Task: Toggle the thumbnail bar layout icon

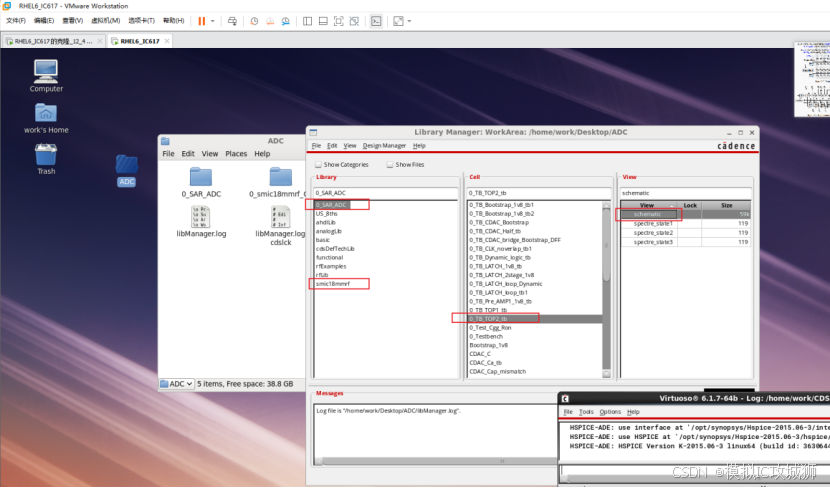Action: [x=323, y=21]
